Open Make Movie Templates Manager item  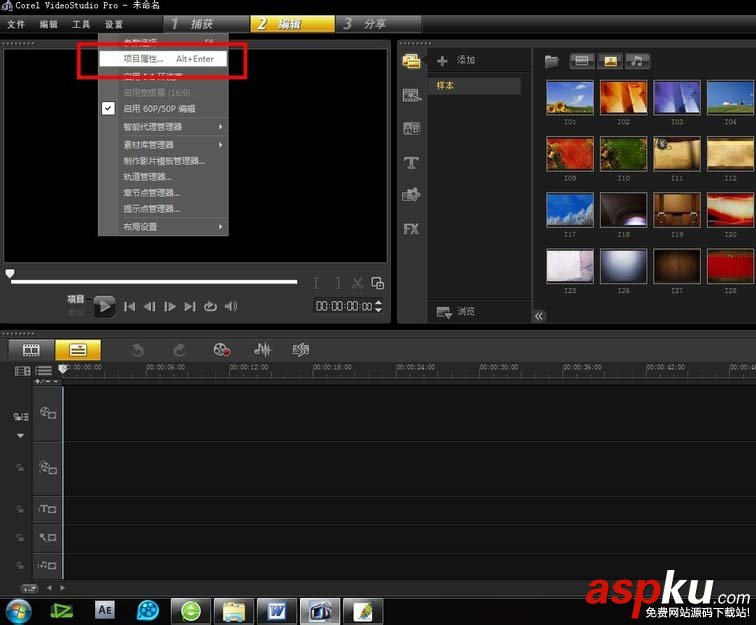(163, 161)
